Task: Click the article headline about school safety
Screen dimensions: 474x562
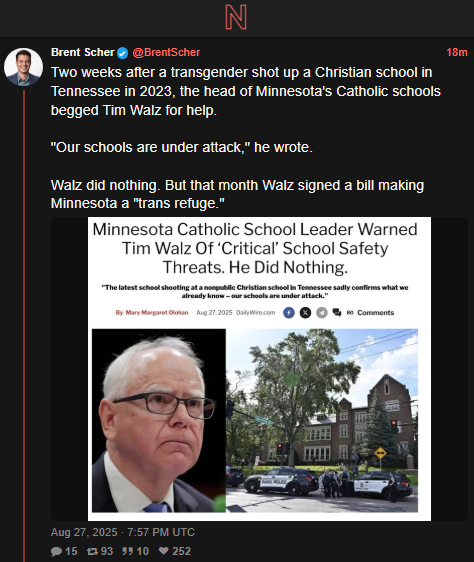Action: [255, 248]
